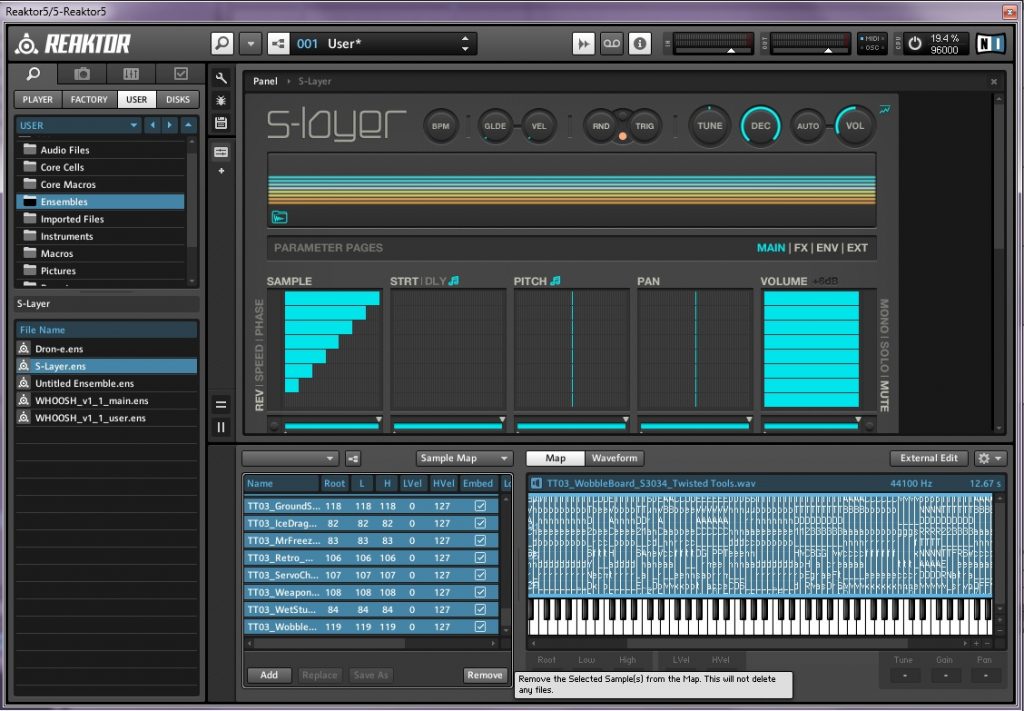
Task: Click the Remove sample button
Action: 485,675
